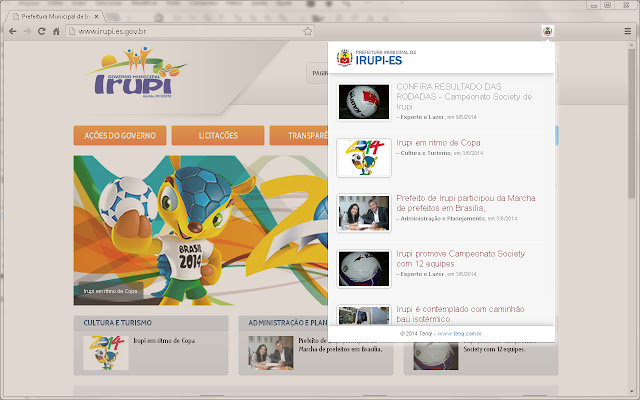
Task: Open 'Irupi promove Campeonato Society' headline
Action: point(460,259)
